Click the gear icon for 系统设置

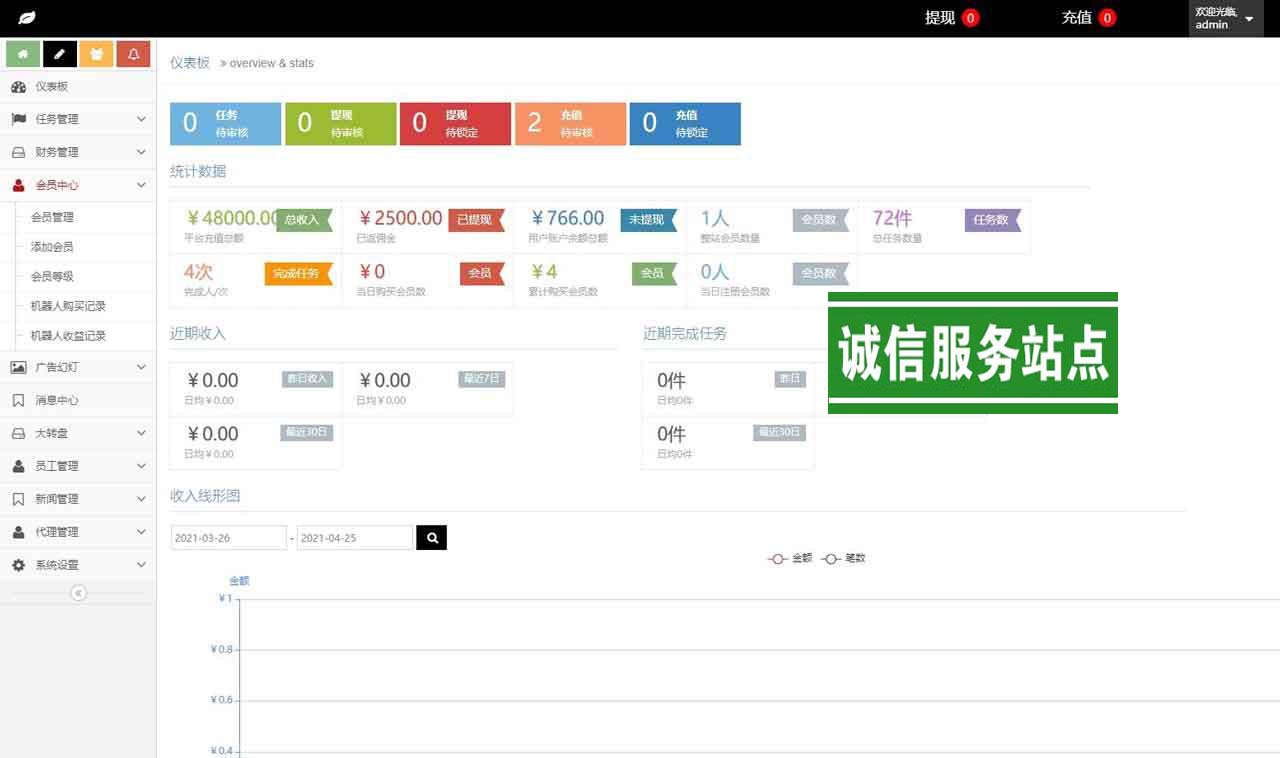tap(18, 565)
